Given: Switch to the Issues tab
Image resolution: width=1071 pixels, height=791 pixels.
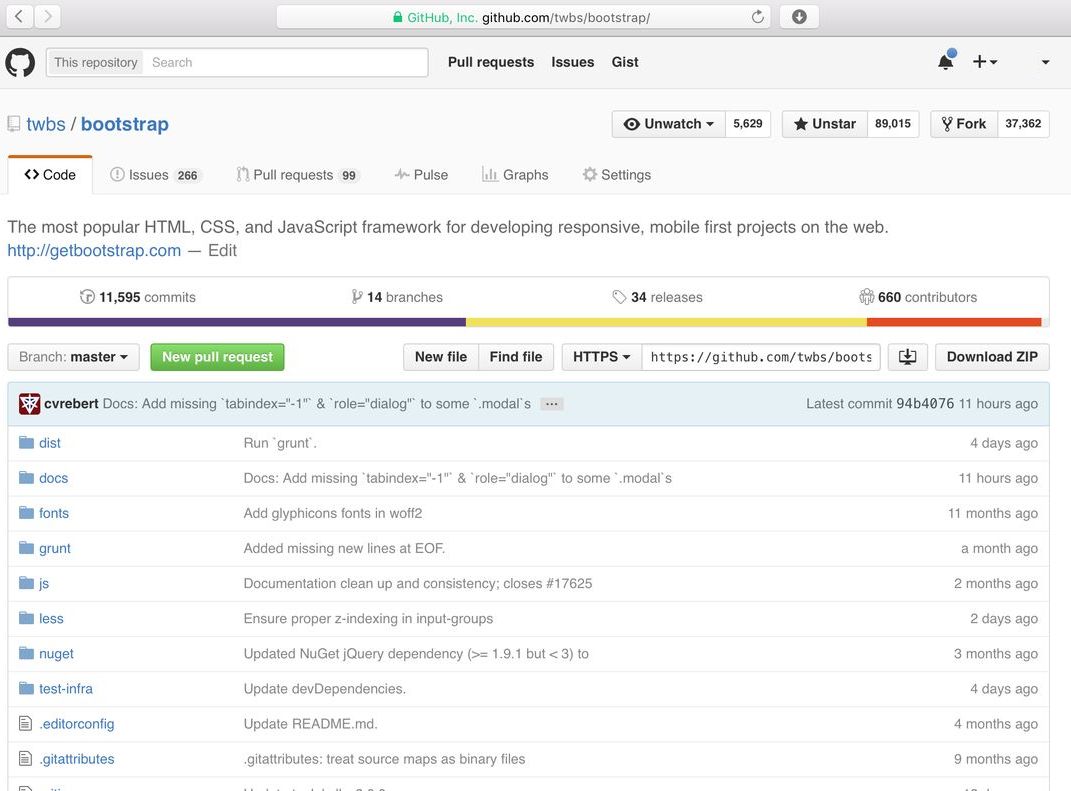Looking at the screenshot, I should [x=155, y=175].
